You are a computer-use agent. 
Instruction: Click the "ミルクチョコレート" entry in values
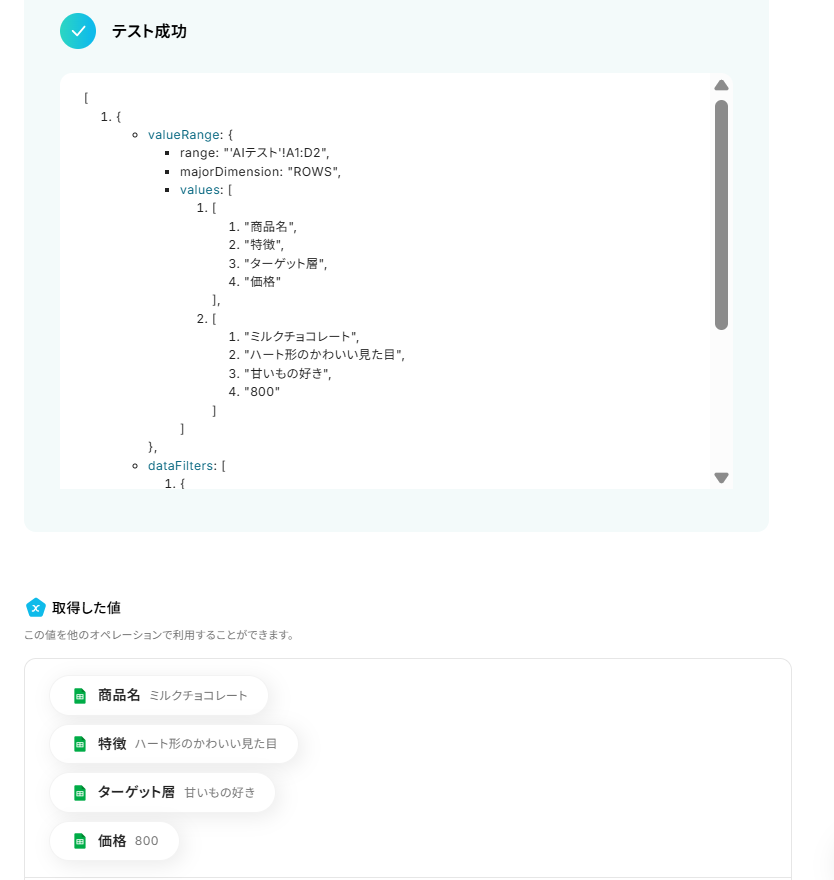click(x=301, y=337)
